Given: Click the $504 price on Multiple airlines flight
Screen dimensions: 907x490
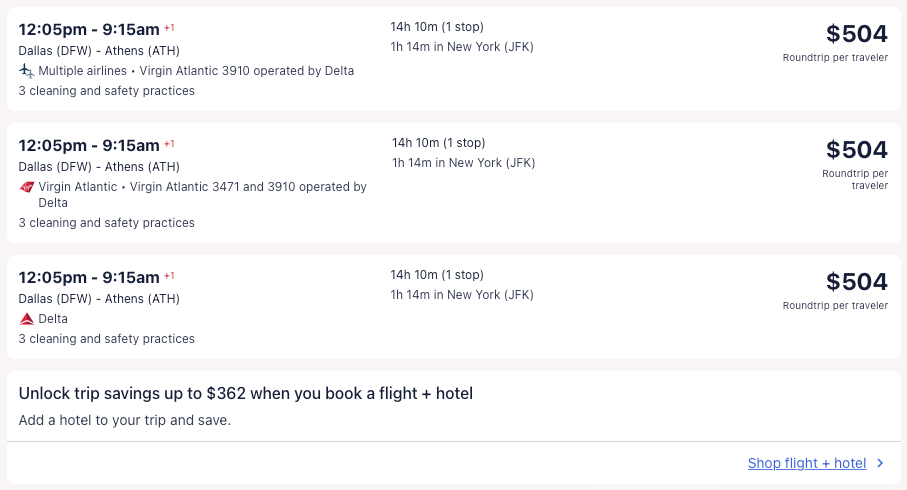Looking at the screenshot, I should point(856,34).
